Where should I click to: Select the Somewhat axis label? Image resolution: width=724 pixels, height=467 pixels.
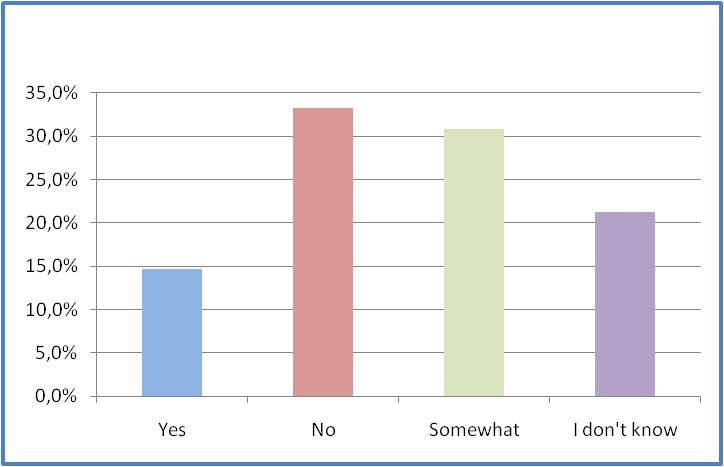tap(474, 430)
